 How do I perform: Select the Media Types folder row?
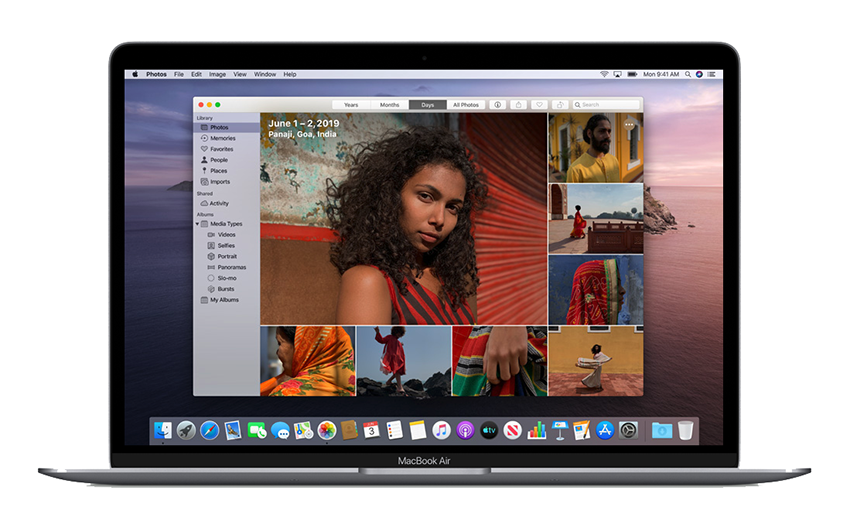tap(227, 224)
